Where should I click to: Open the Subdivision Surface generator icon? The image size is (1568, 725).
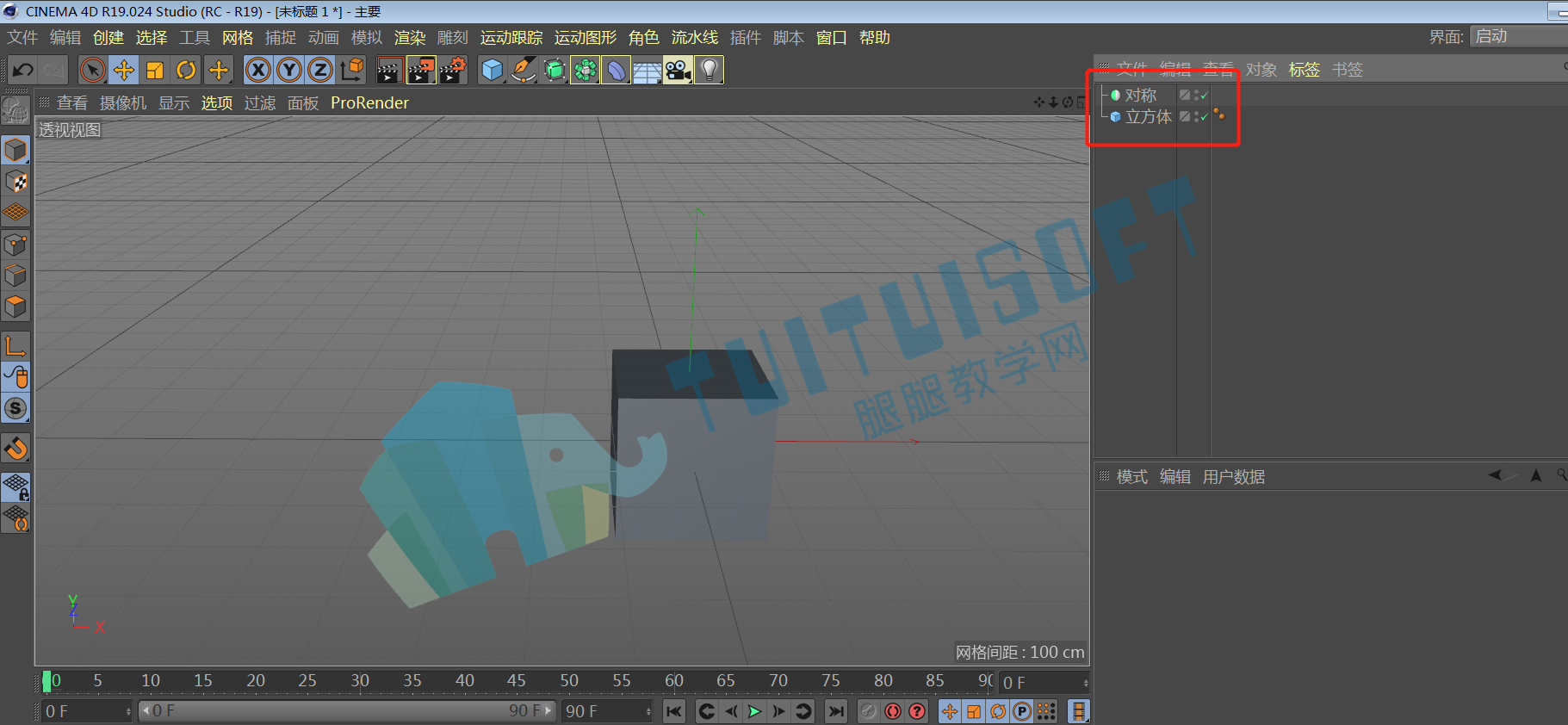click(x=555, y=70)
